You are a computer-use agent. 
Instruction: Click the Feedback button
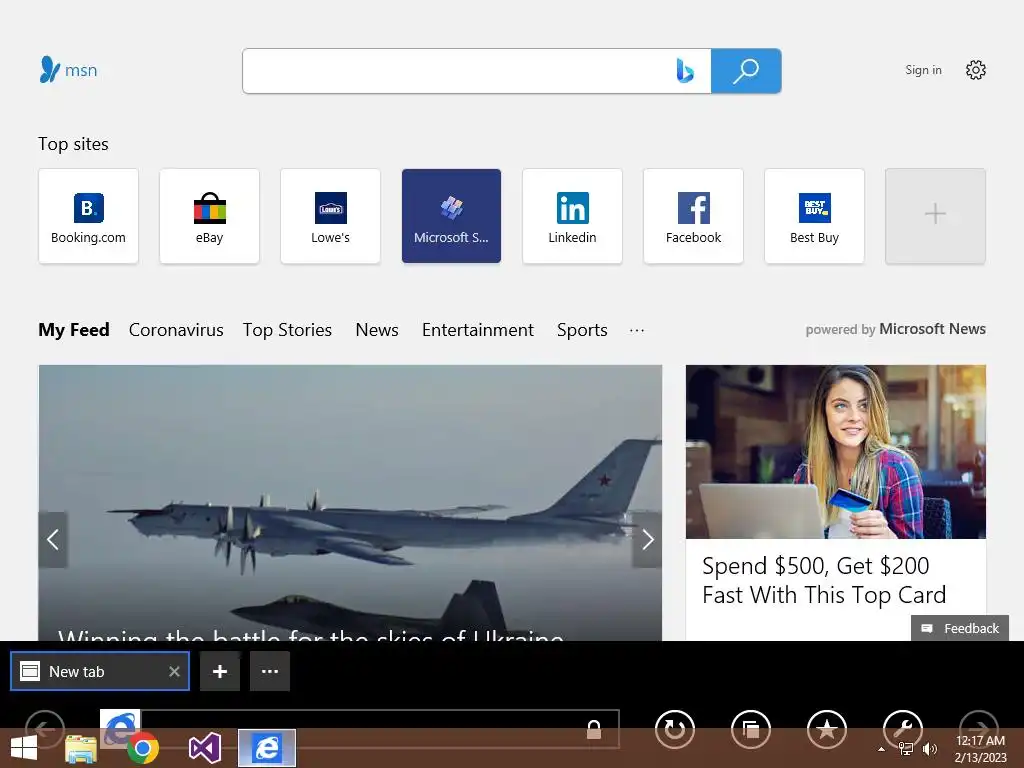coord(960,628)
